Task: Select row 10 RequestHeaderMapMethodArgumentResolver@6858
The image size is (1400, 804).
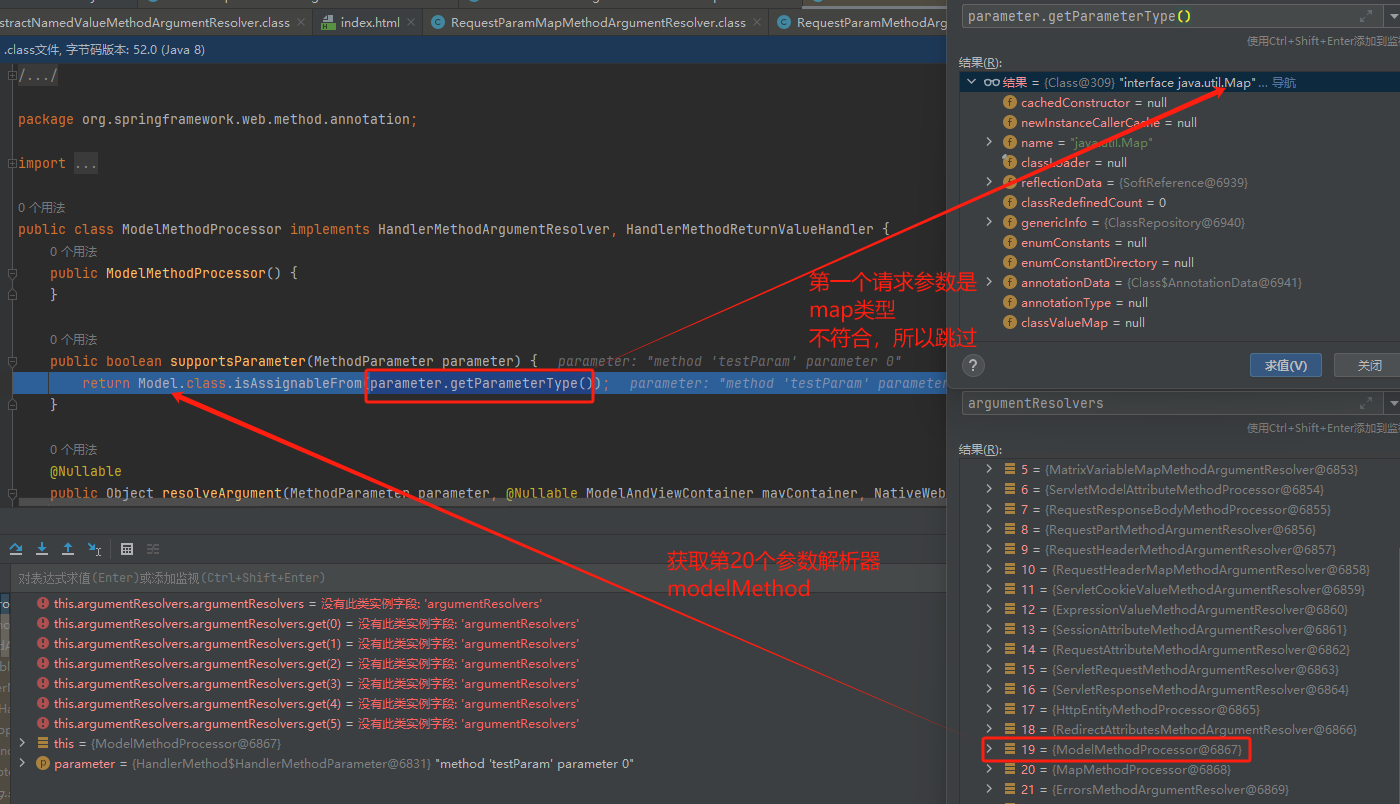Action: pyautogui.click(x=1179, y=570)
